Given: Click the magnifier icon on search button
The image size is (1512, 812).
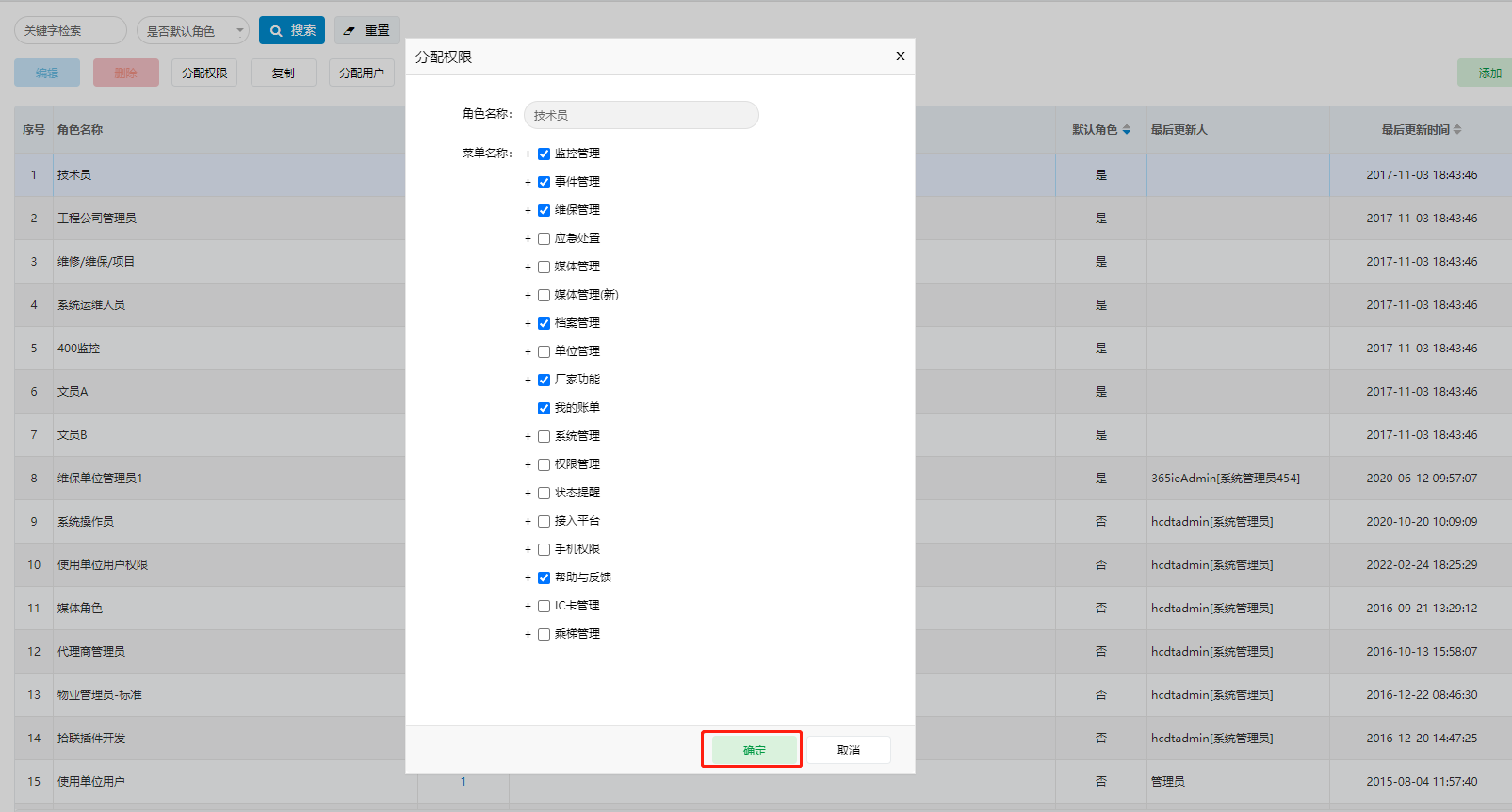Looking at the screenshot, I should coord(276,31).
